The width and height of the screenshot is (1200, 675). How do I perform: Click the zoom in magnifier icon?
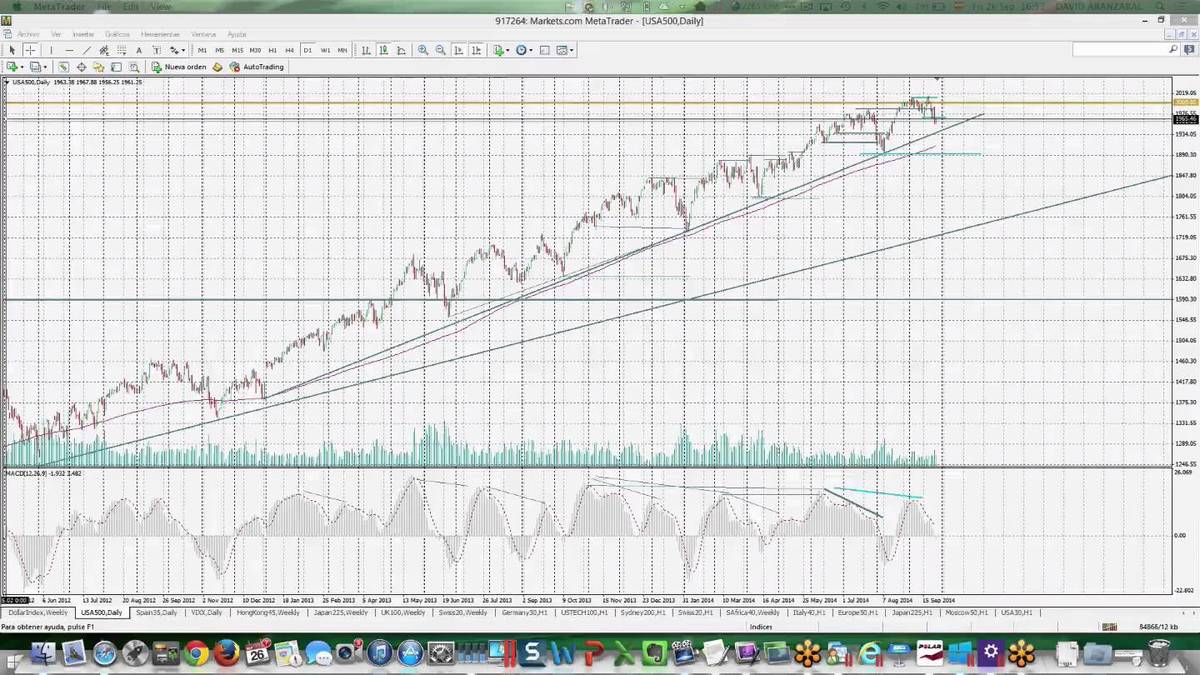(x=423, y=50)
